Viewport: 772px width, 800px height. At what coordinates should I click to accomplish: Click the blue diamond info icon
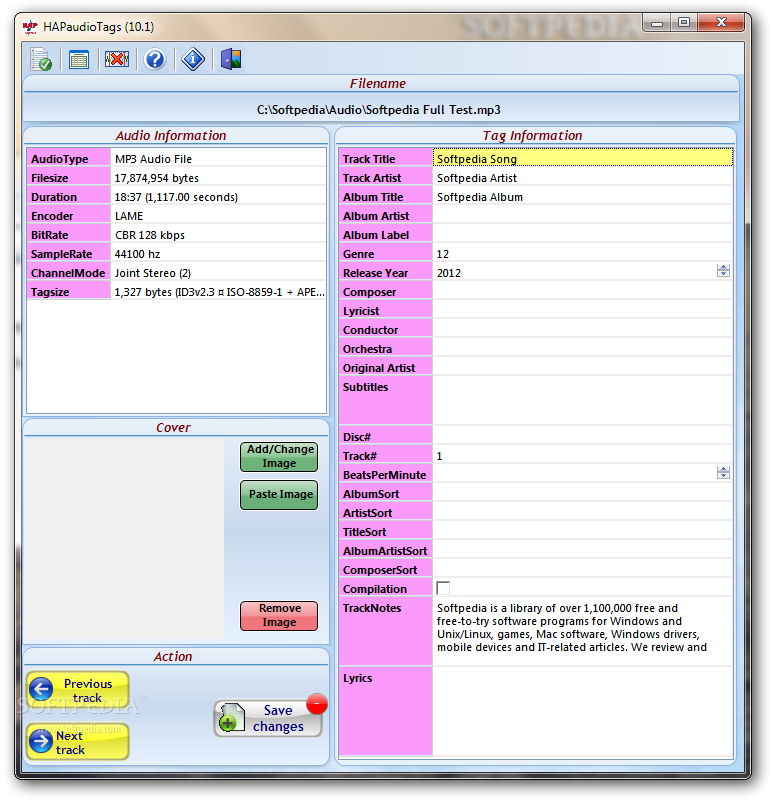tap(193, 59)
